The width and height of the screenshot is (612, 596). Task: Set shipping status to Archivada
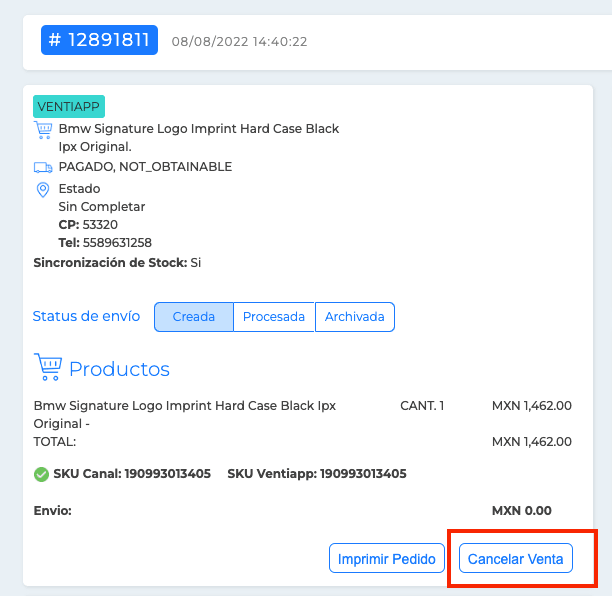click(x=354, y=317)
